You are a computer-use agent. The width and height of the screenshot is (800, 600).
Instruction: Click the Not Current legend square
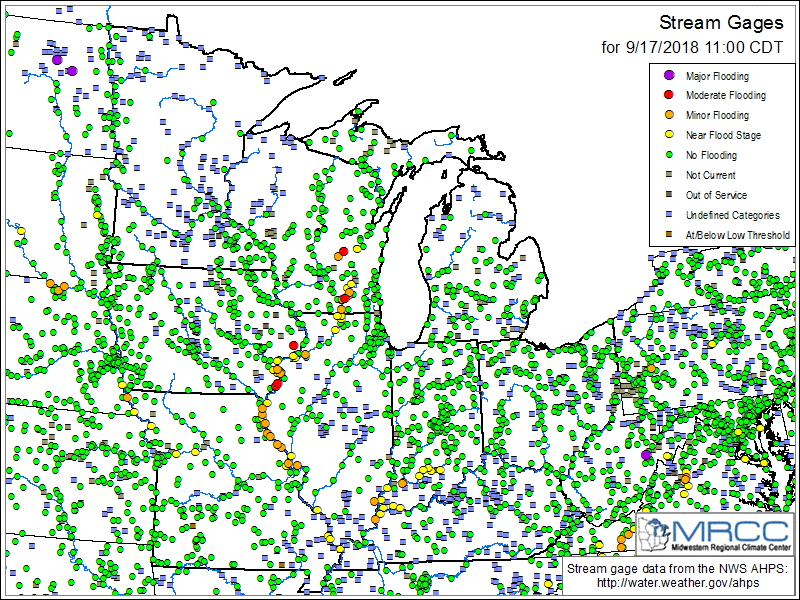[669, 174]
